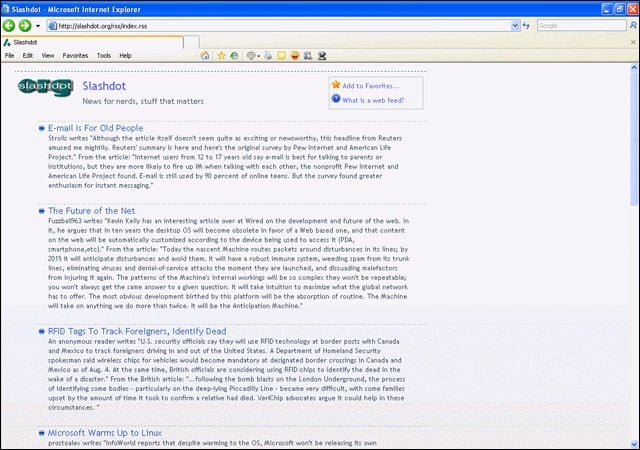Viewport: 640px width, 450px height.
Task: Click the bullet icon beside 'Microsoft Warms Up to Linux'
Action: coord(41,433)
